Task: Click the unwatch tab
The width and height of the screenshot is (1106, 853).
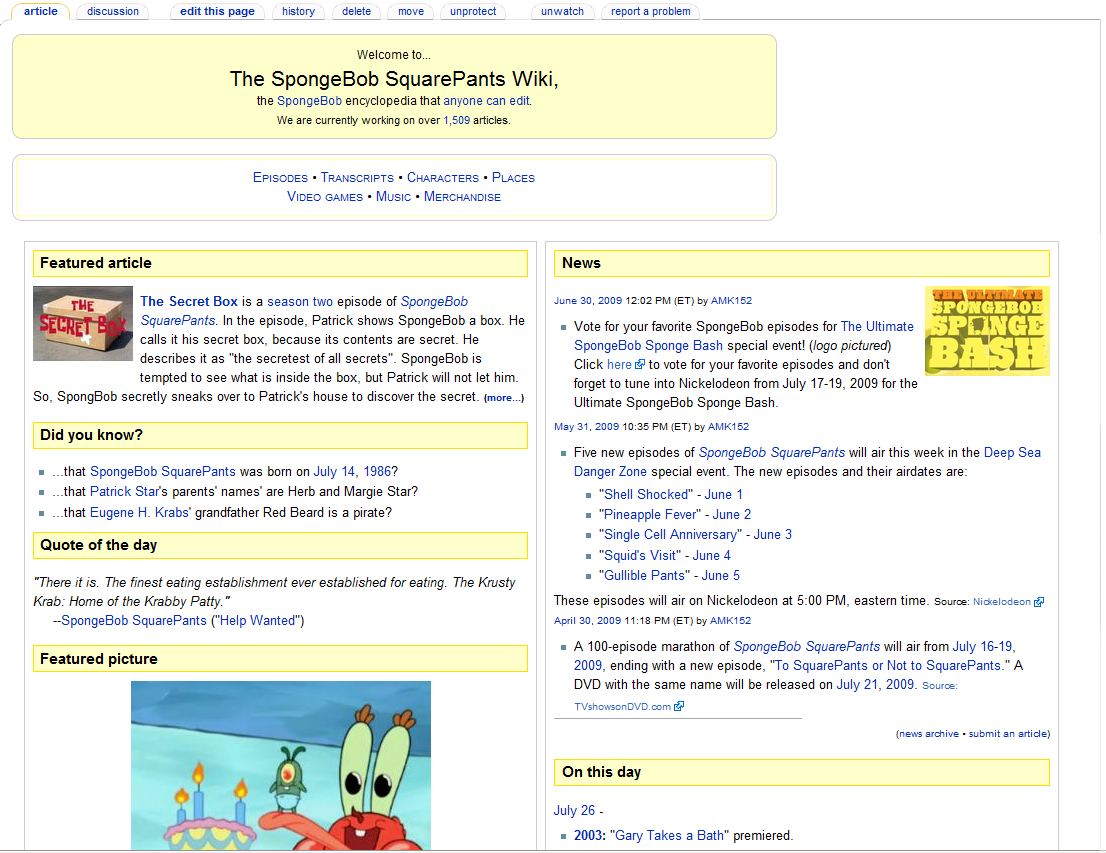Action: pos(562,11)
